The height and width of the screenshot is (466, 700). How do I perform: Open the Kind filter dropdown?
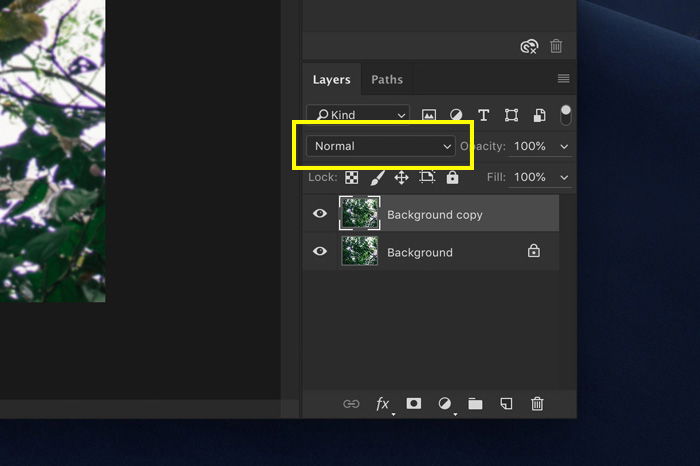click(358, 115)
